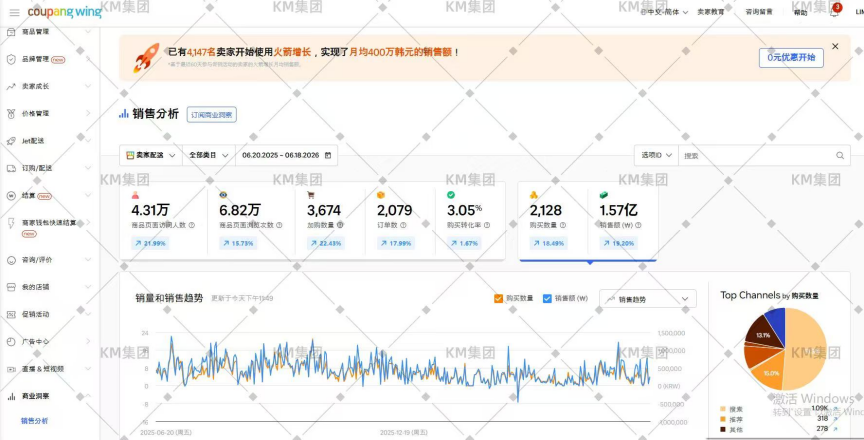The image size is (864, 440).
Task: Click the date range 06.20.2025 - 06.18.2026 field
Action: [x=287, y=155]
